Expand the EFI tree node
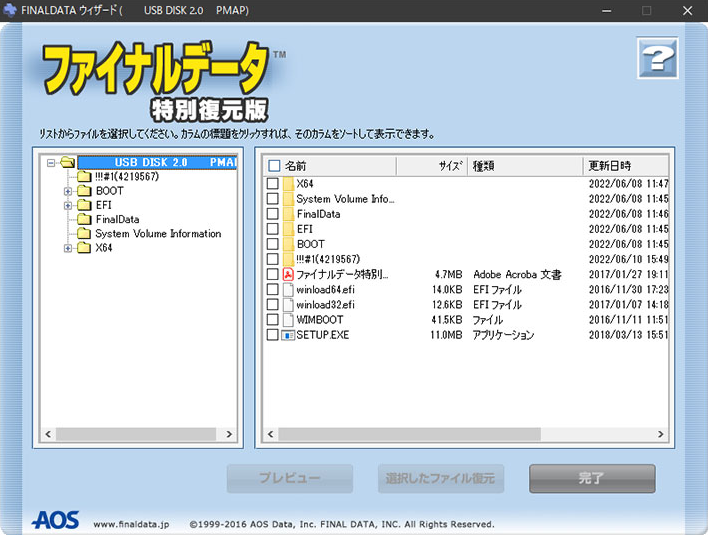 coord(68,205)
